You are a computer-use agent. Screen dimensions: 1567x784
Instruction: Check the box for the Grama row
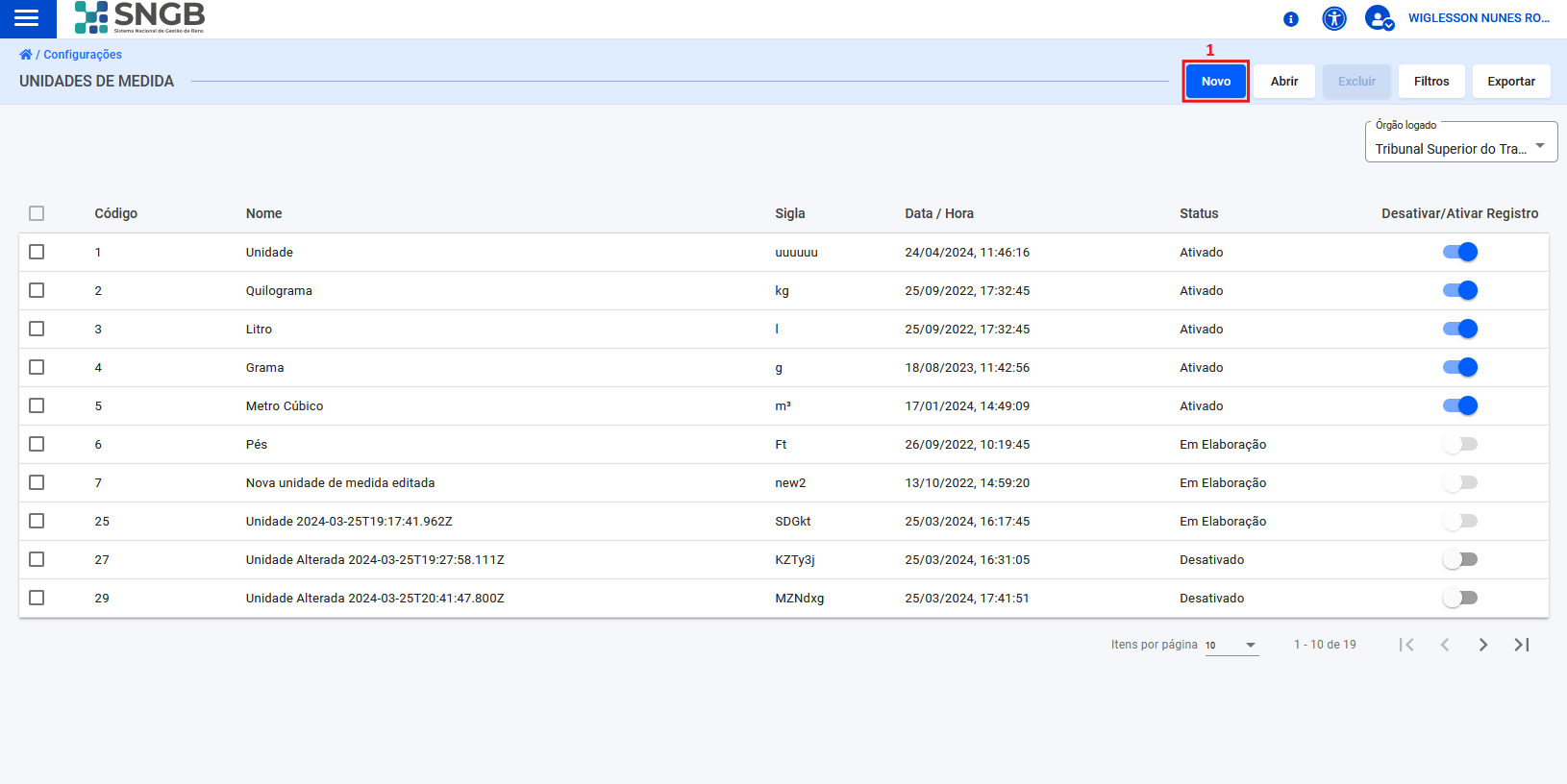coord(37,367)
